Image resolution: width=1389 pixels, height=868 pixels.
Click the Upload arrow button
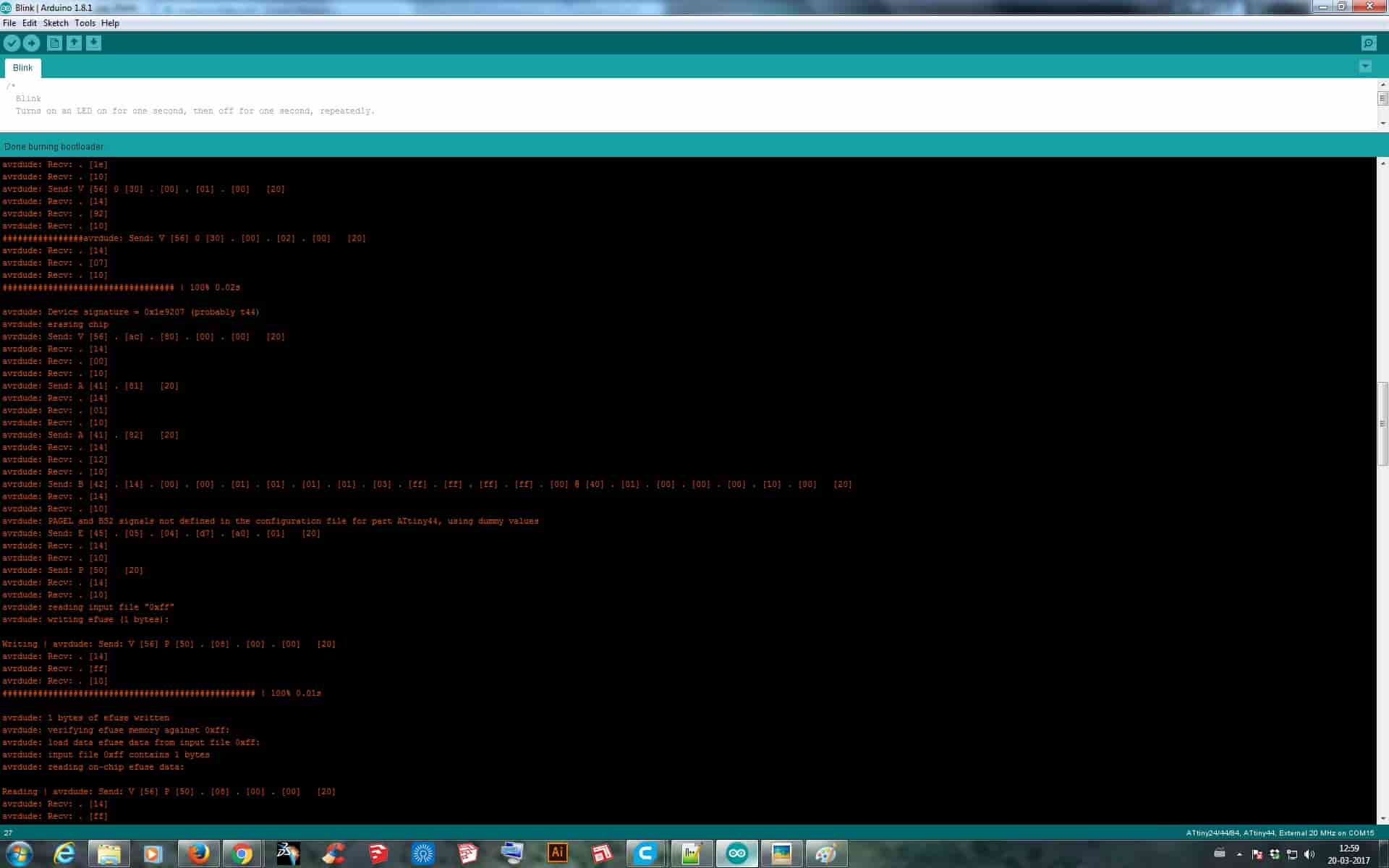(x=31, y=43)
